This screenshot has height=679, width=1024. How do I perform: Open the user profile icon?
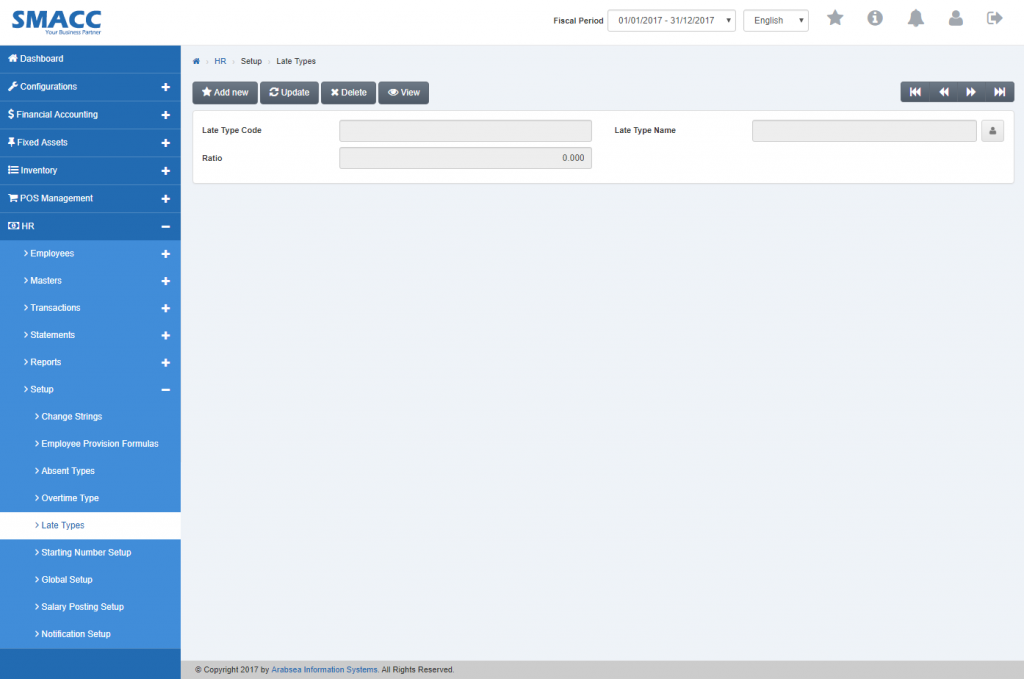(955, 17)
